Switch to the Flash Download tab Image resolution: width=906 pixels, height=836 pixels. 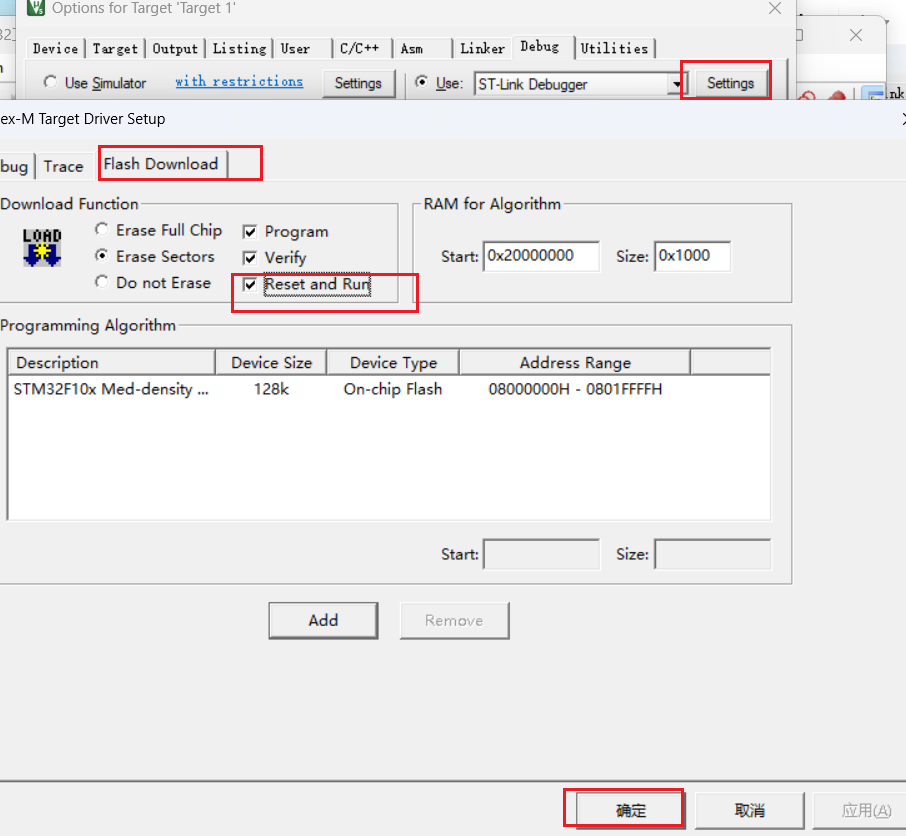click(x=161, y=164)
